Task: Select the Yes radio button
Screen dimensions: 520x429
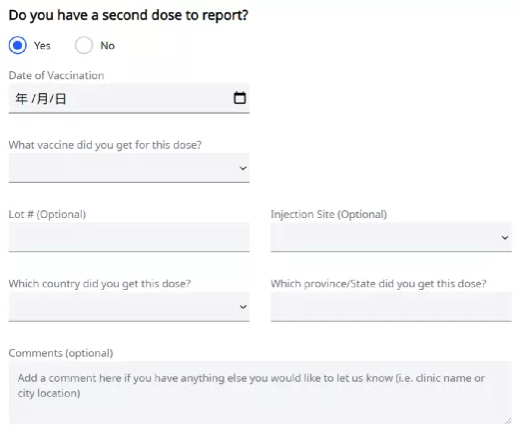Action: pyautogui.click(x=18, y=45)
